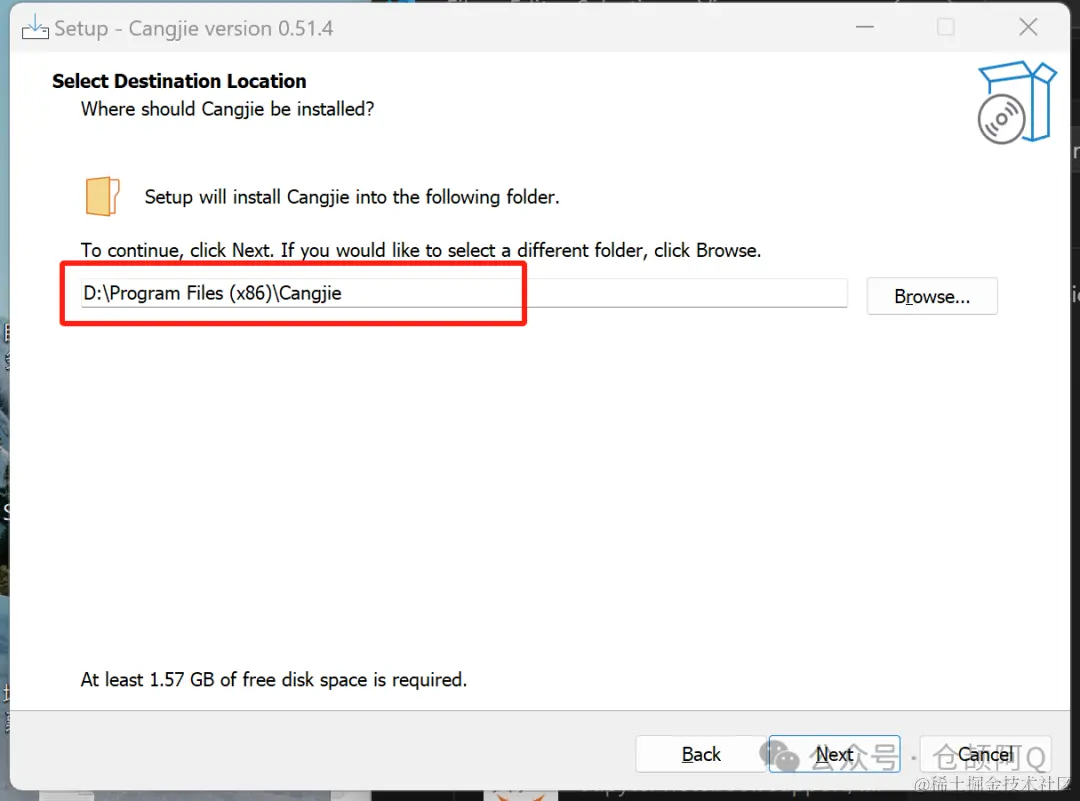Screen dimensions: 1080x801
Task: Click 'To continue, click Next' instruction text
Action: coord(421,250)
